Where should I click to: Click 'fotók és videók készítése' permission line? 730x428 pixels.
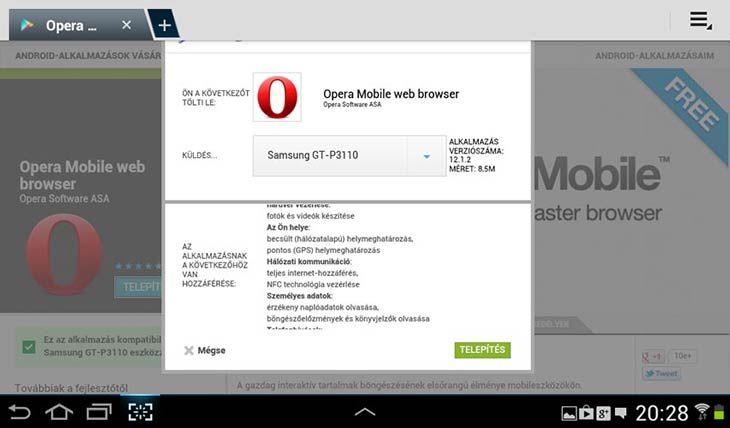tap(311, 216)
